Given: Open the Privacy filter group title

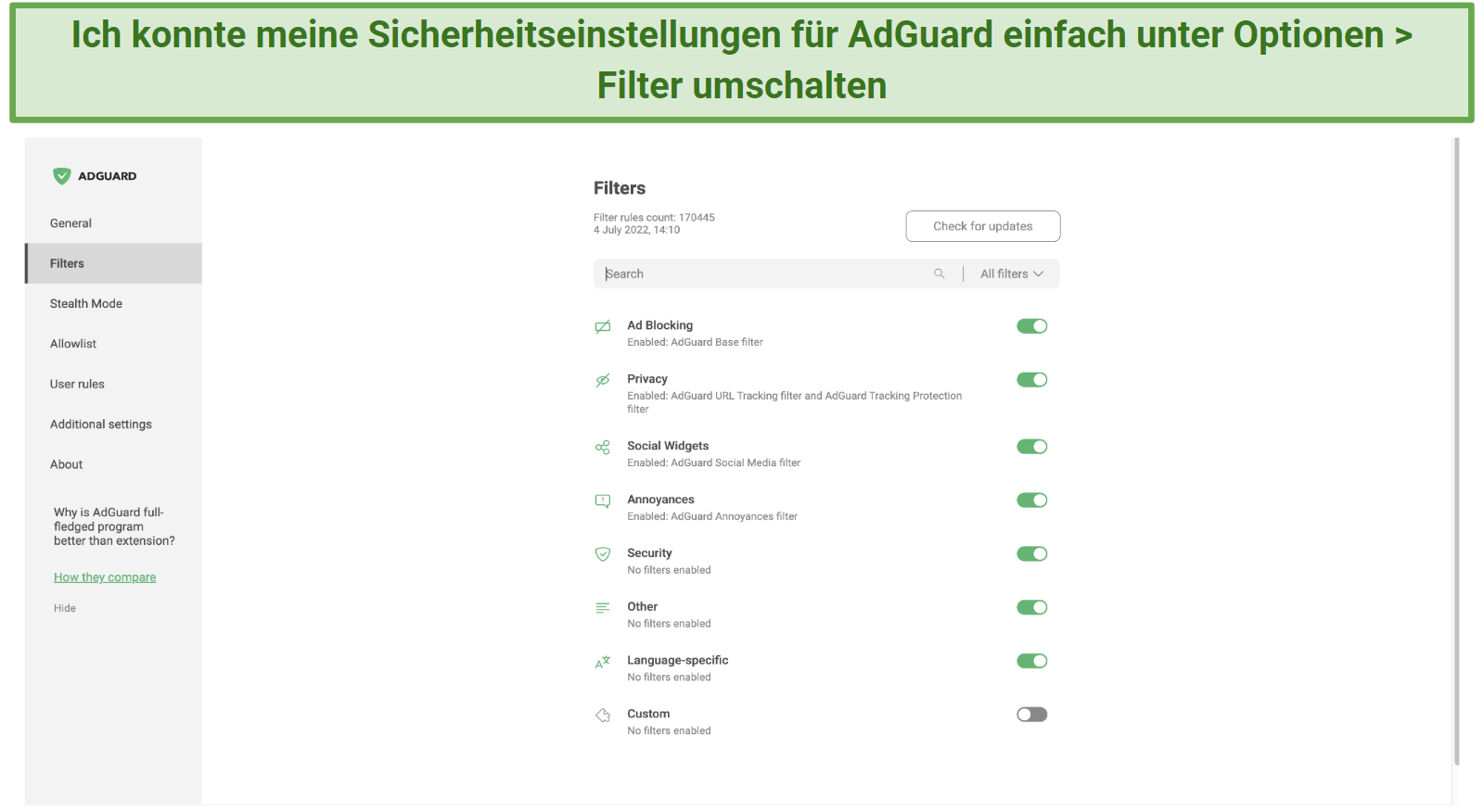Looking at the screenshot, I should pyautogui.click(x=647, y=379).
